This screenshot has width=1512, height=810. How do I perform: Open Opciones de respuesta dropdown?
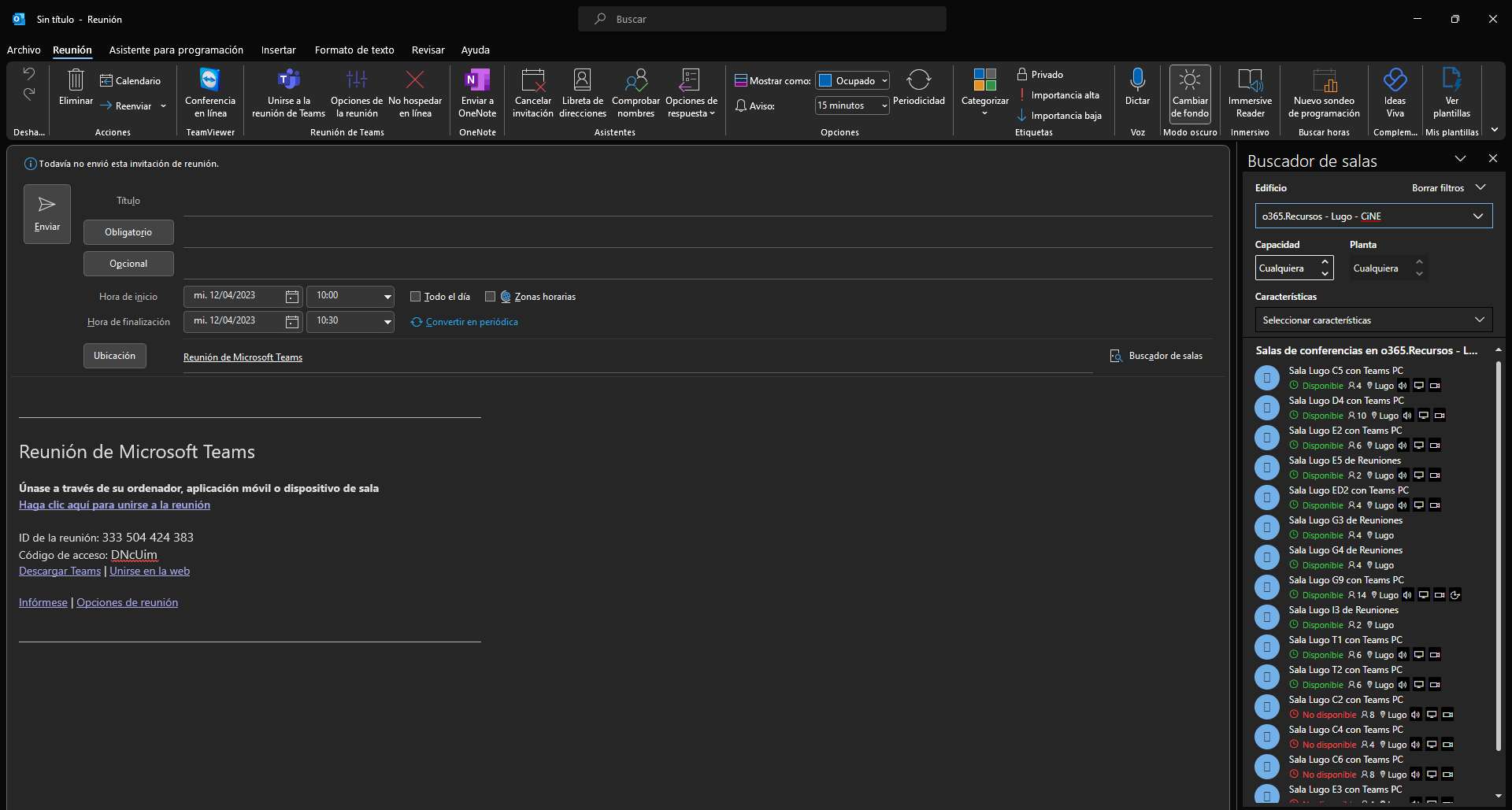tap(691, 93)
